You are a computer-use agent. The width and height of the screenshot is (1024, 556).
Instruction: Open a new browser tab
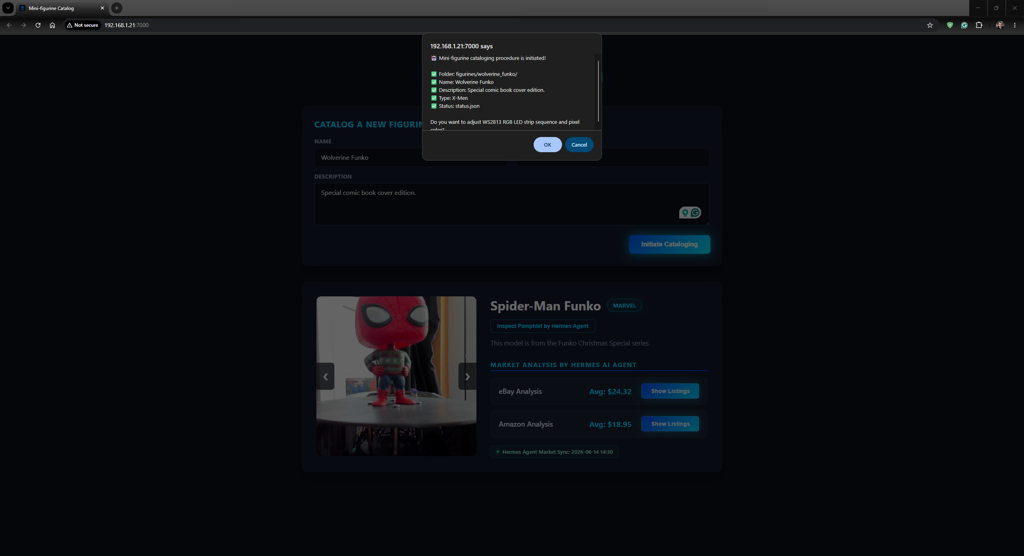pyautogui.click(x=116, y=8)
